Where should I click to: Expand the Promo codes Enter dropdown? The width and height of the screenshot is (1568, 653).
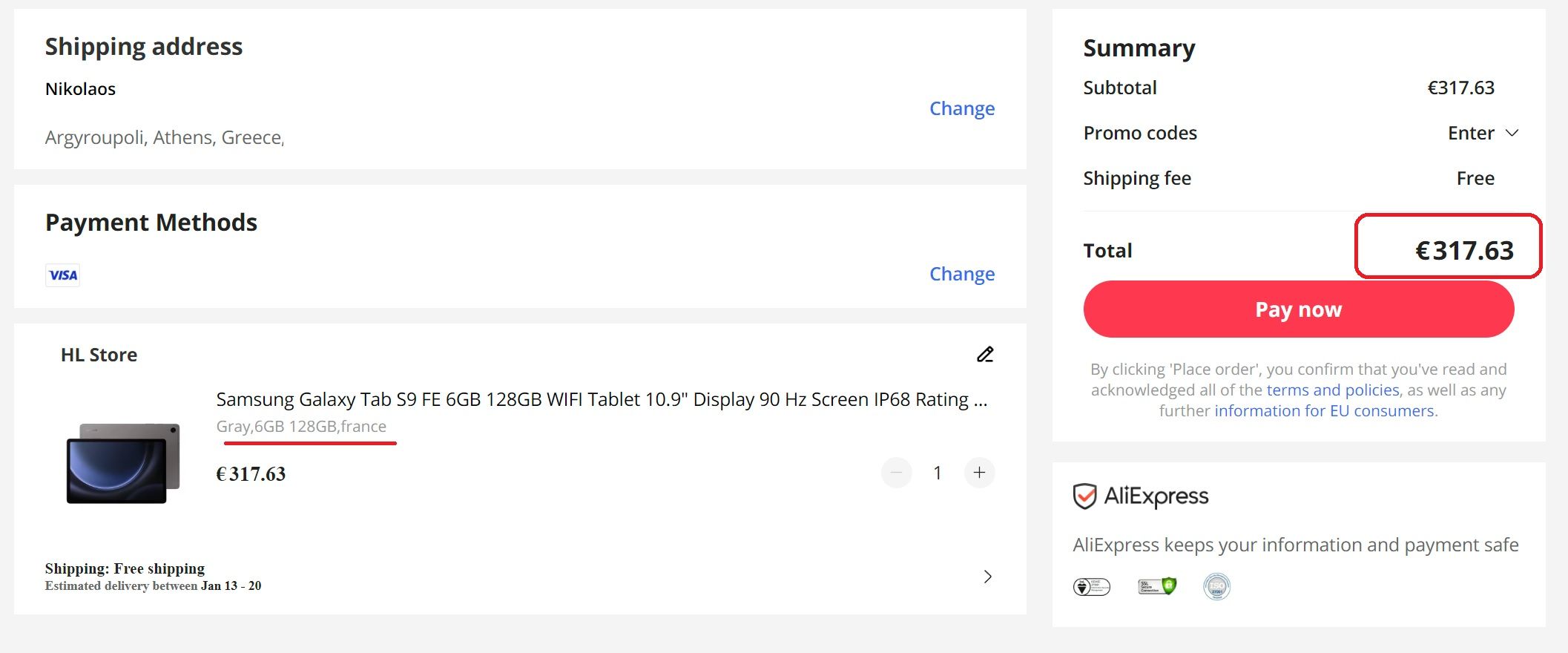click(1483, 133)
